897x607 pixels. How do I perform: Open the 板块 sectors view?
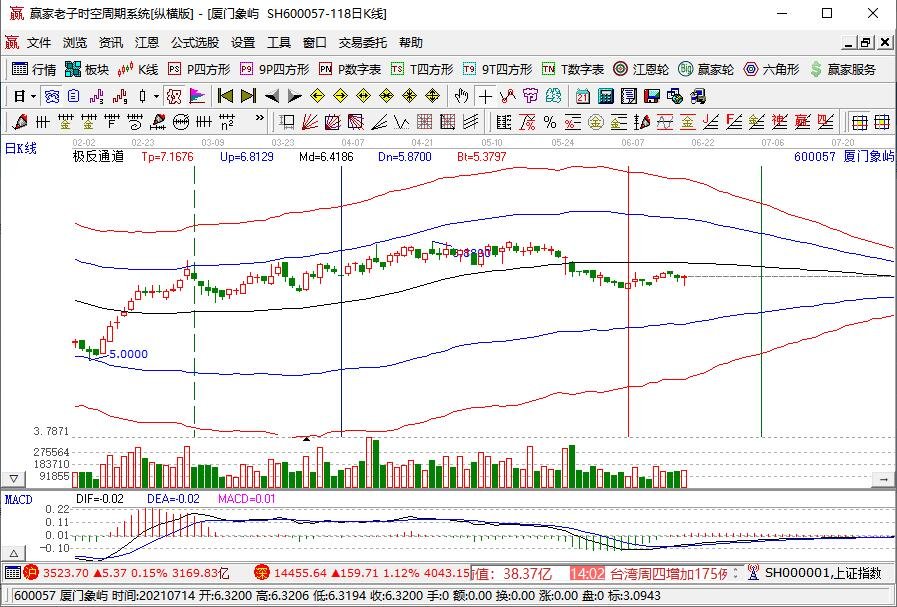click(87, 69)
